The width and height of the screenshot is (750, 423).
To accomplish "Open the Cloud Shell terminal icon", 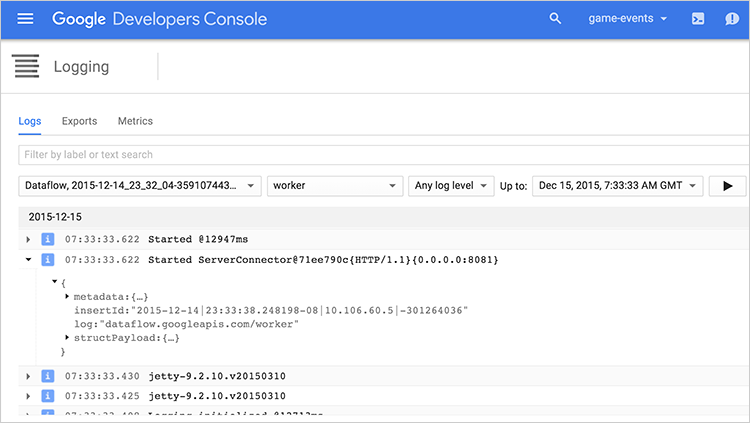I will (698, 19).
